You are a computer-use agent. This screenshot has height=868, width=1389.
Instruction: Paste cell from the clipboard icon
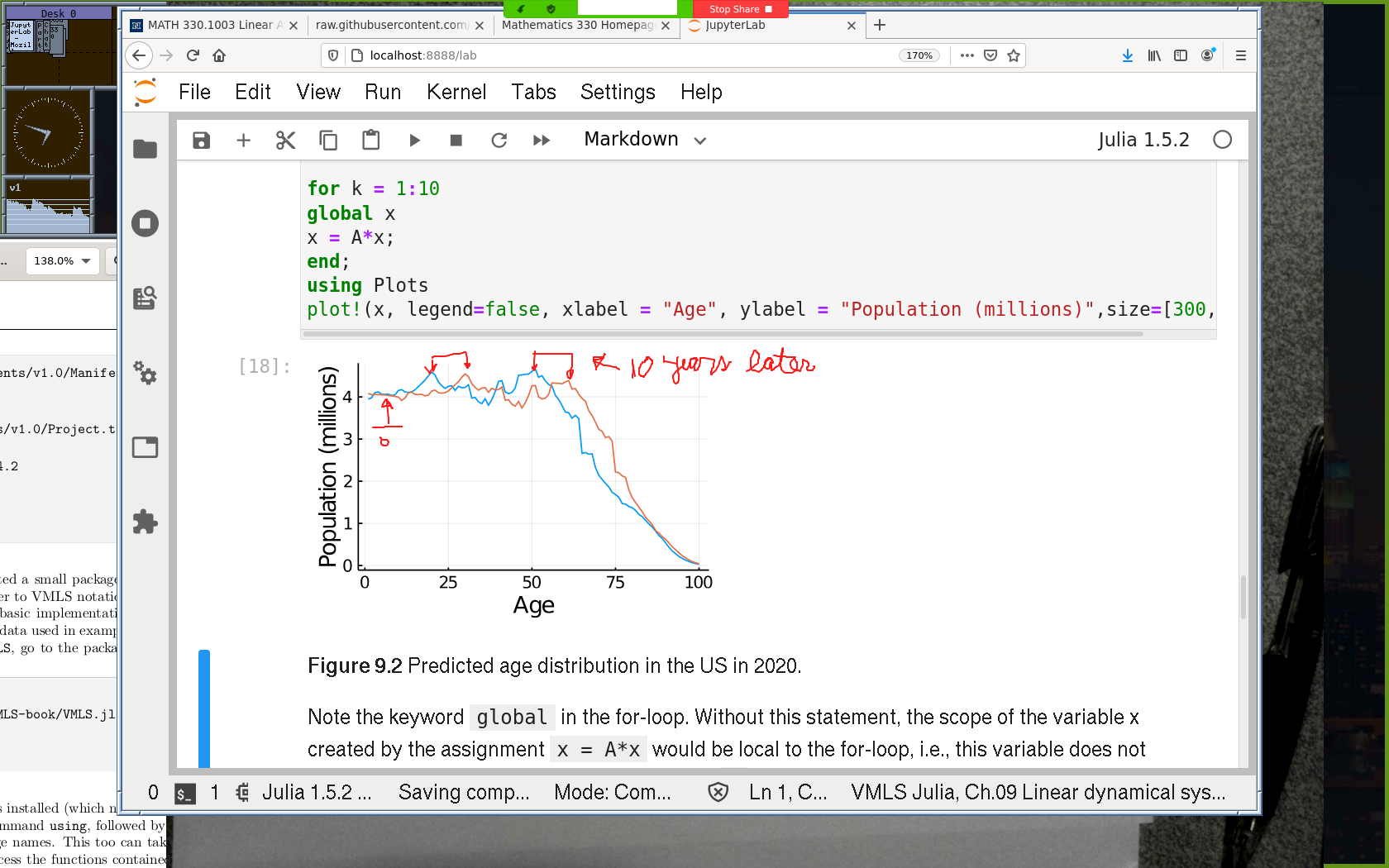click(370, 141)
